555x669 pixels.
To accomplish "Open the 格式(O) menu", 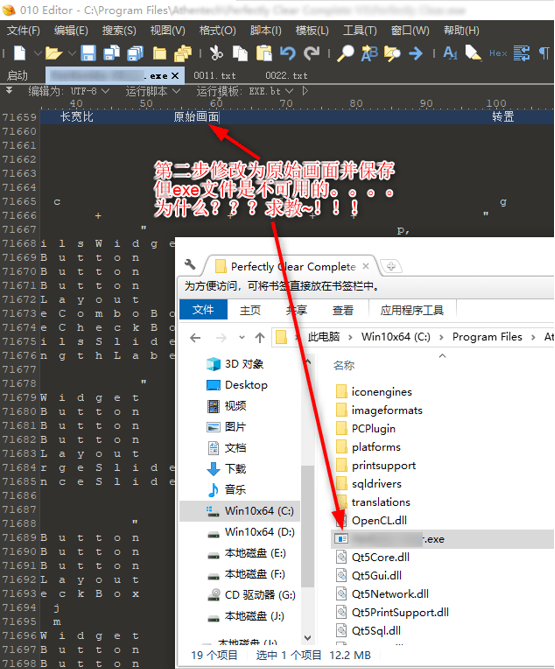I will tap(218, 30).
